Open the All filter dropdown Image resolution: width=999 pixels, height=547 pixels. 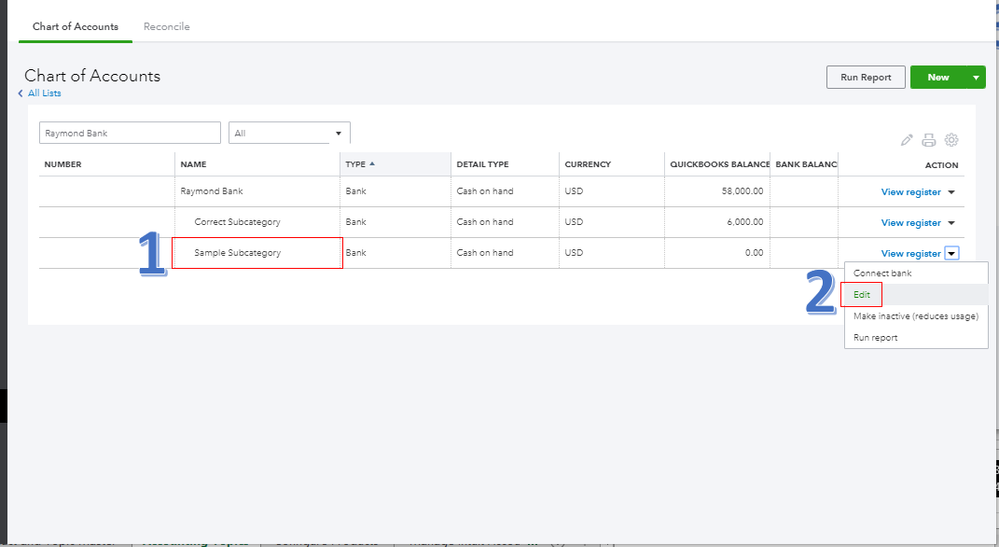tap(289, 133)
